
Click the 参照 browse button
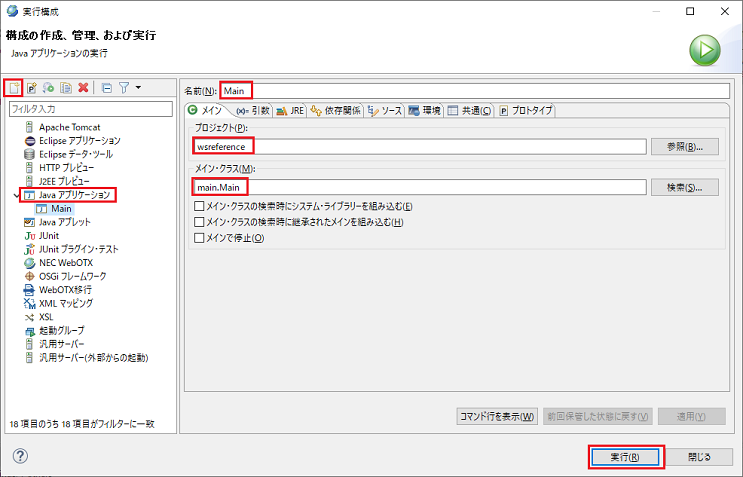685,147
